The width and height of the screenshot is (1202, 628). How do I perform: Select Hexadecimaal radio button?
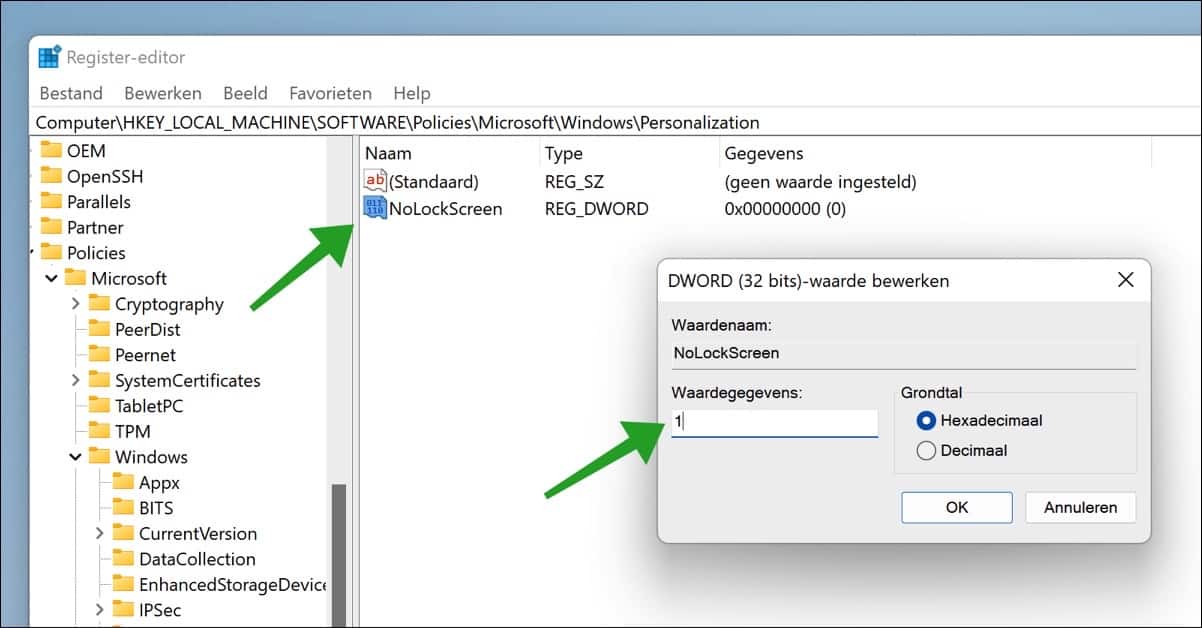coord(926,421)
